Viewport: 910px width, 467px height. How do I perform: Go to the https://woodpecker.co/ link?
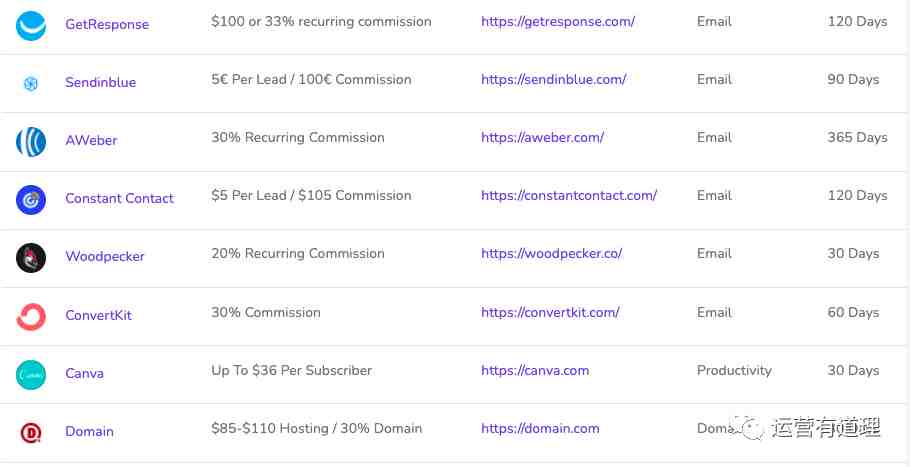pos(551,254)
